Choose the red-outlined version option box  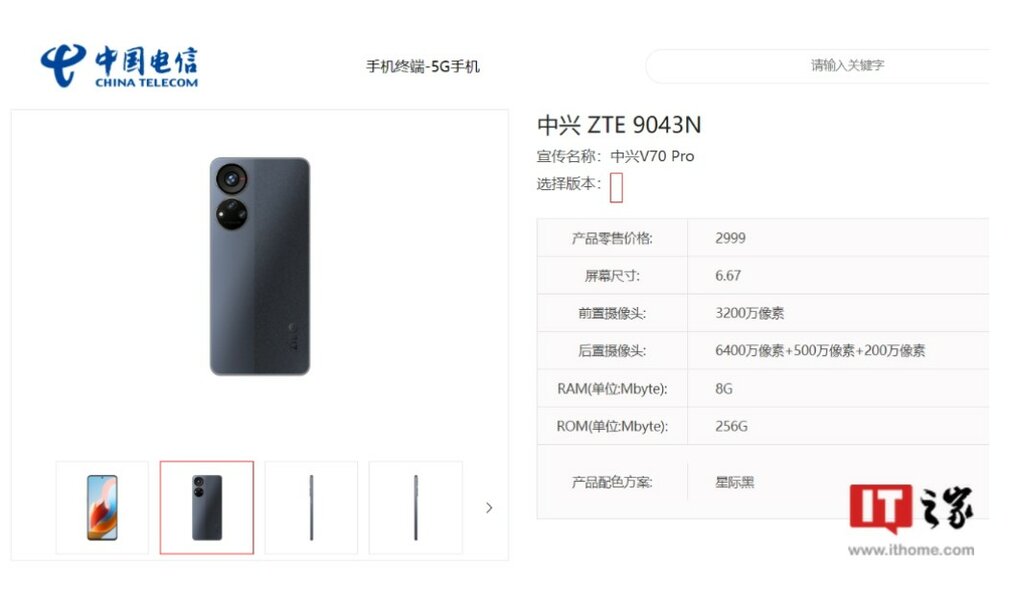pos(616,187)
